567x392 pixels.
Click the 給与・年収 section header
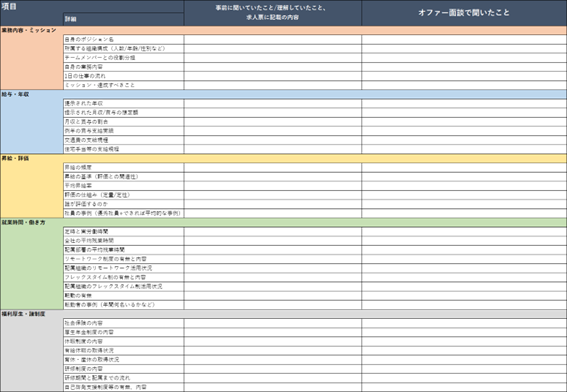(x=15, y=94)
